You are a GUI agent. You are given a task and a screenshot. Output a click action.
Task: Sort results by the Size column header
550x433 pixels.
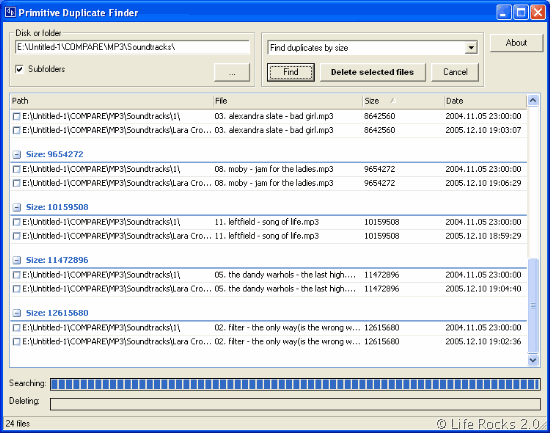[403, 101]
